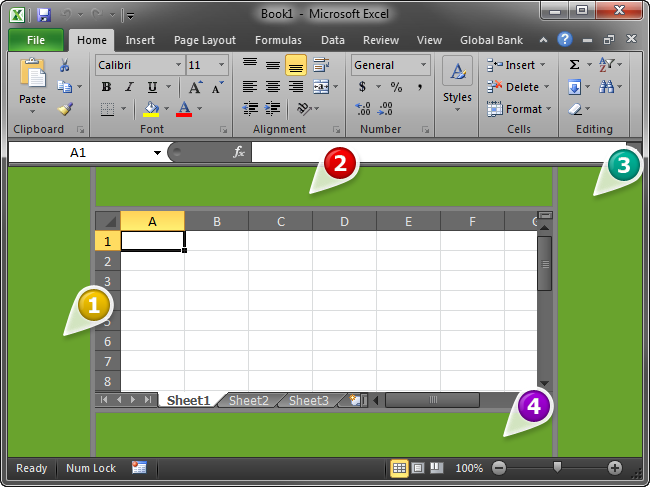Image resolution: width=650 pixels, height=487 pixels.
Task: Click the Copy icon in Clipboard
Action: click(64, 87)
